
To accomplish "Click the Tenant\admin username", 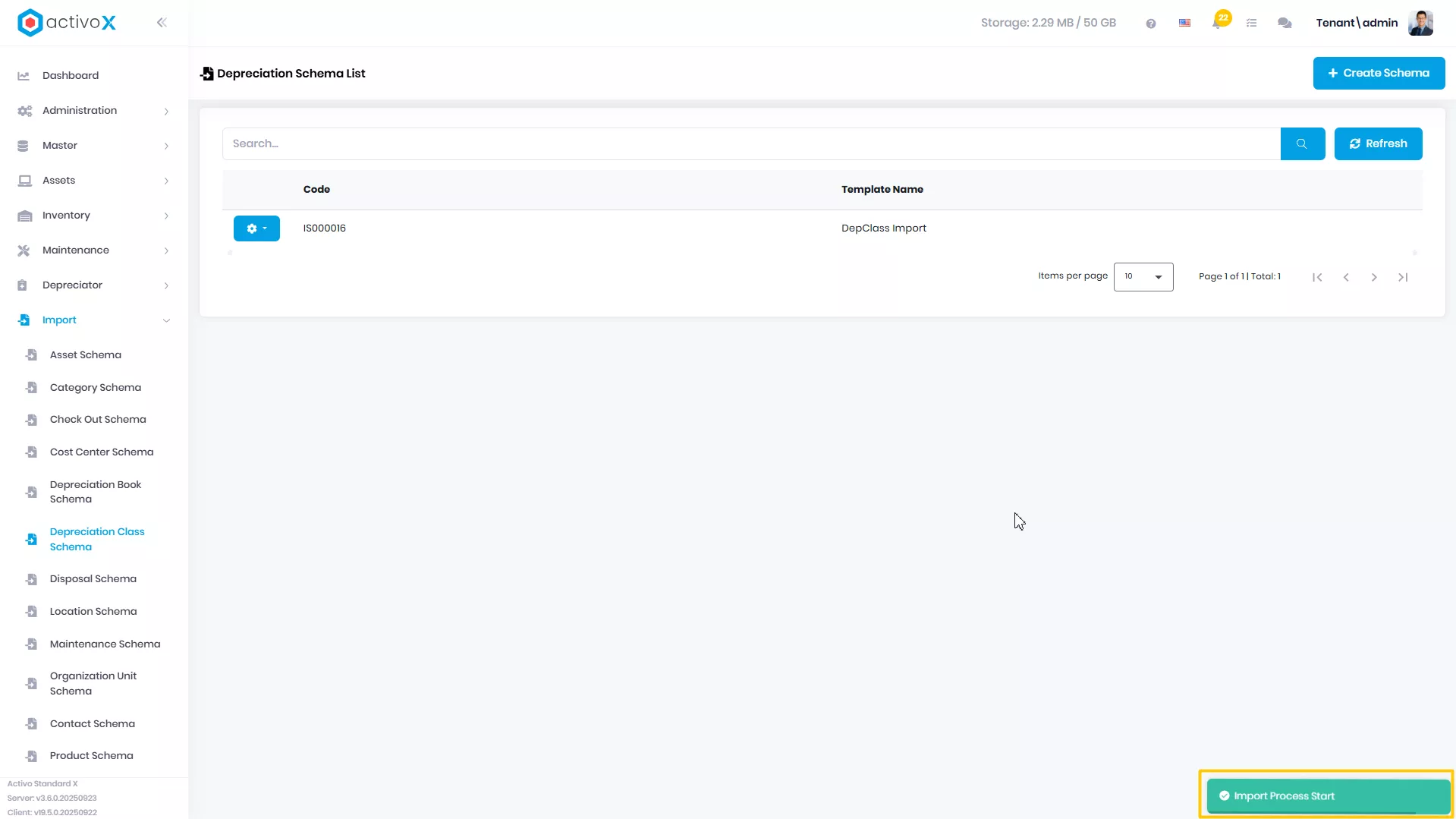I will click(x=1357, y=23).
